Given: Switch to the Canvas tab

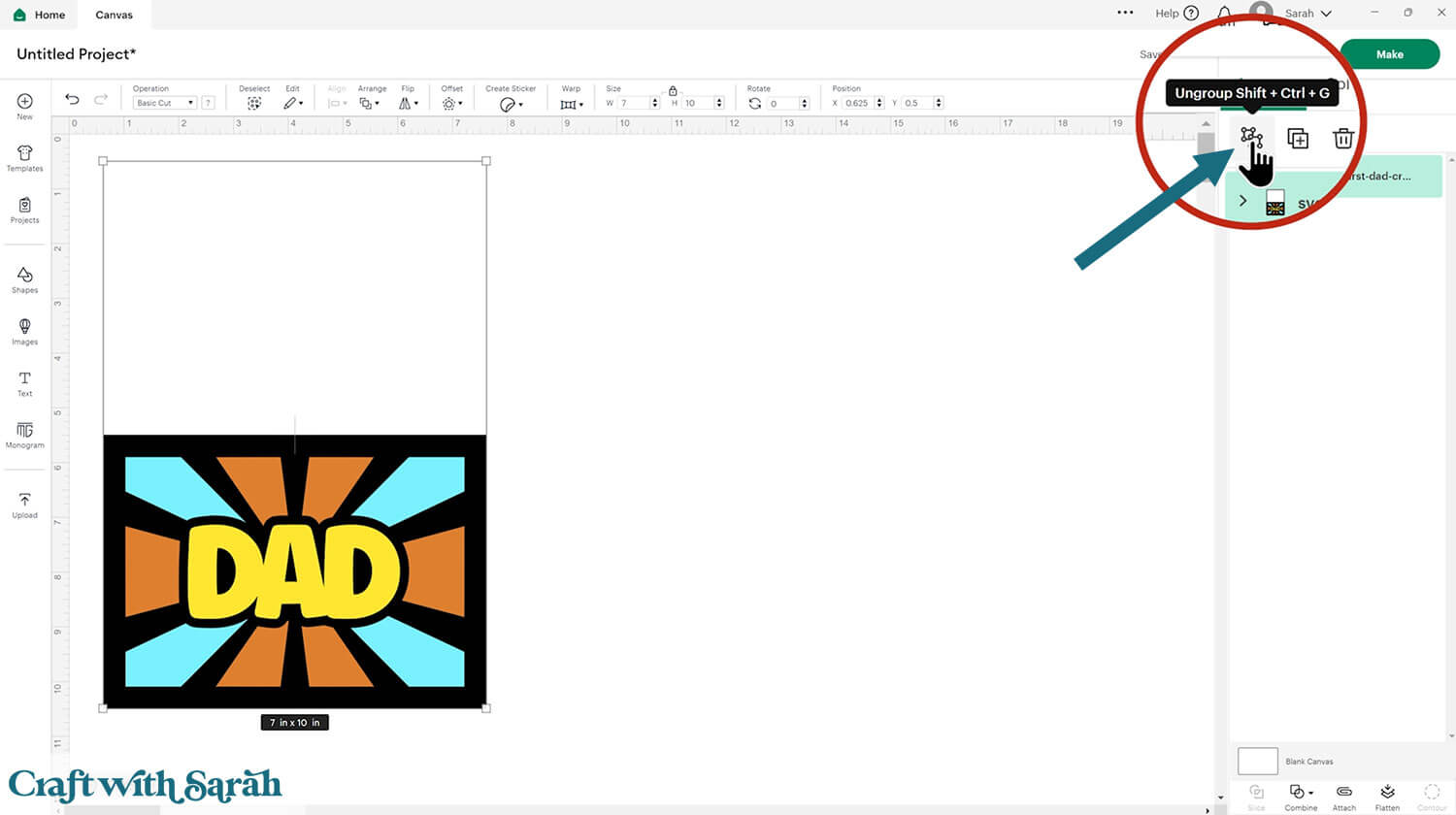Looking at the screenshot, I should [x=114, y=15].
